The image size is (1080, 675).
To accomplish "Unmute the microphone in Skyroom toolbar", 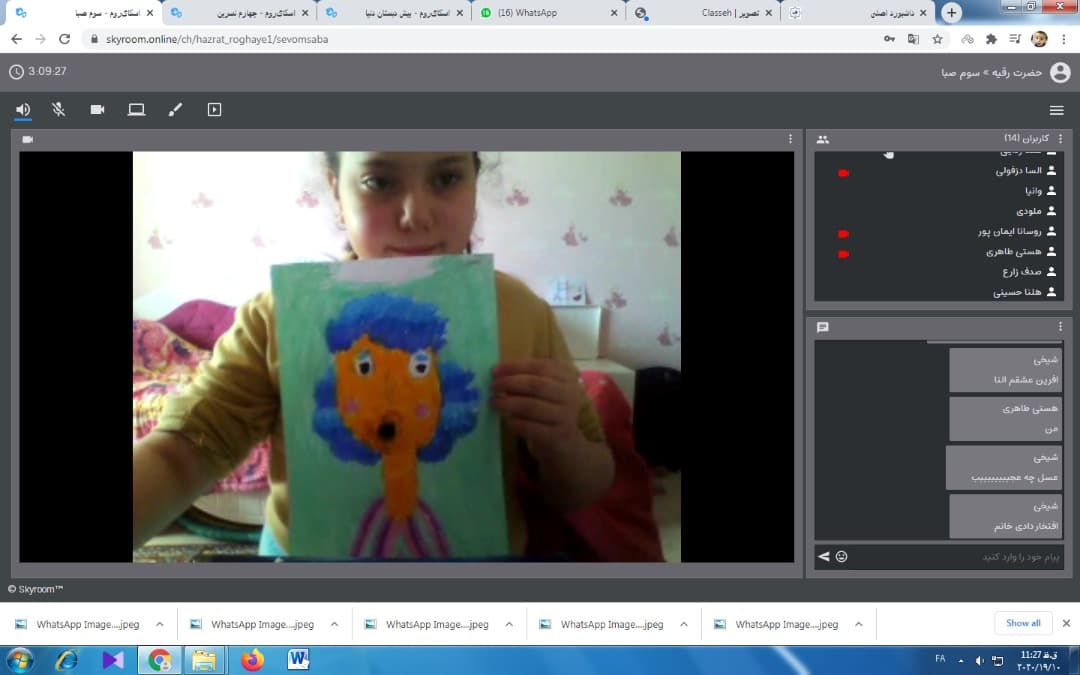I will coord(60,110).
